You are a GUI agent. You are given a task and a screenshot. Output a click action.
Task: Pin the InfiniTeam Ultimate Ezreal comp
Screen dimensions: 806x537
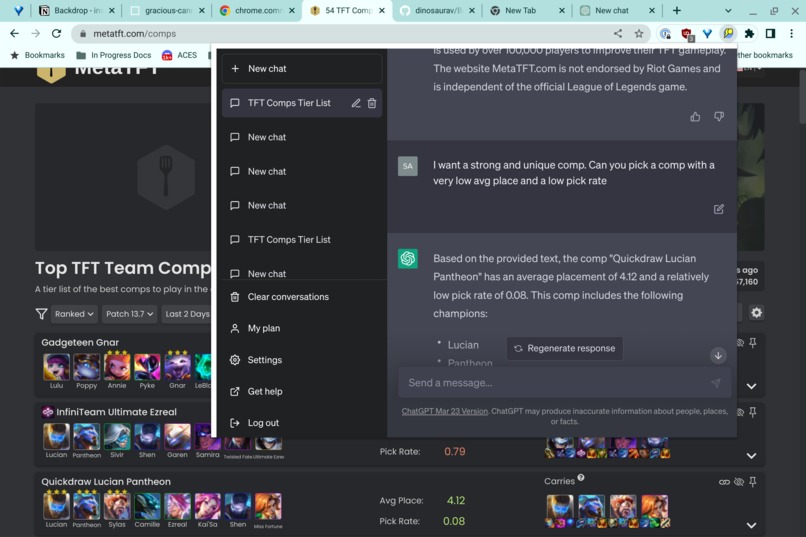pos(753,412)
